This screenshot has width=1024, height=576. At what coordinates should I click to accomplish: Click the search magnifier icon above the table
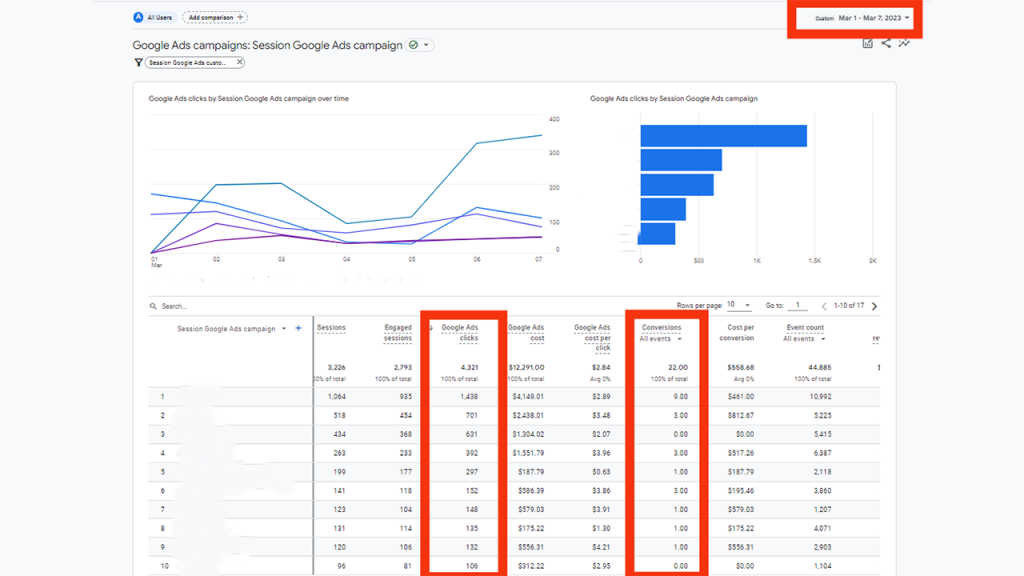pyautogui.click(x=153, y=306)
